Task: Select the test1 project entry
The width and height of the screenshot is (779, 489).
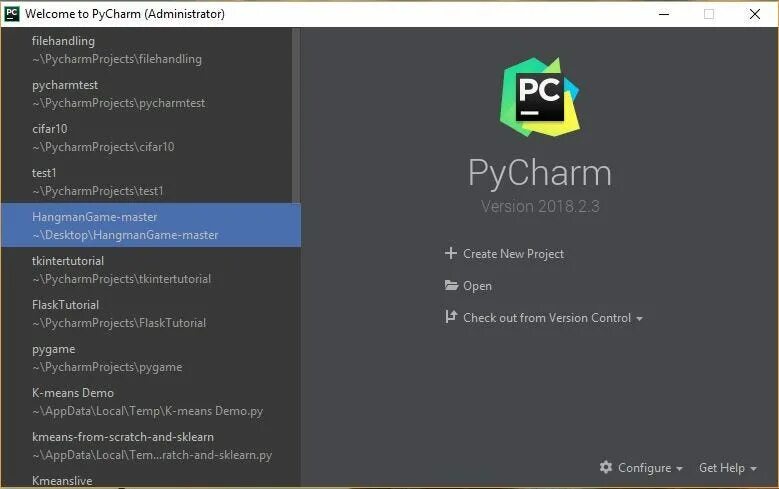Action: pyautogui.click(x=151, y=182)
